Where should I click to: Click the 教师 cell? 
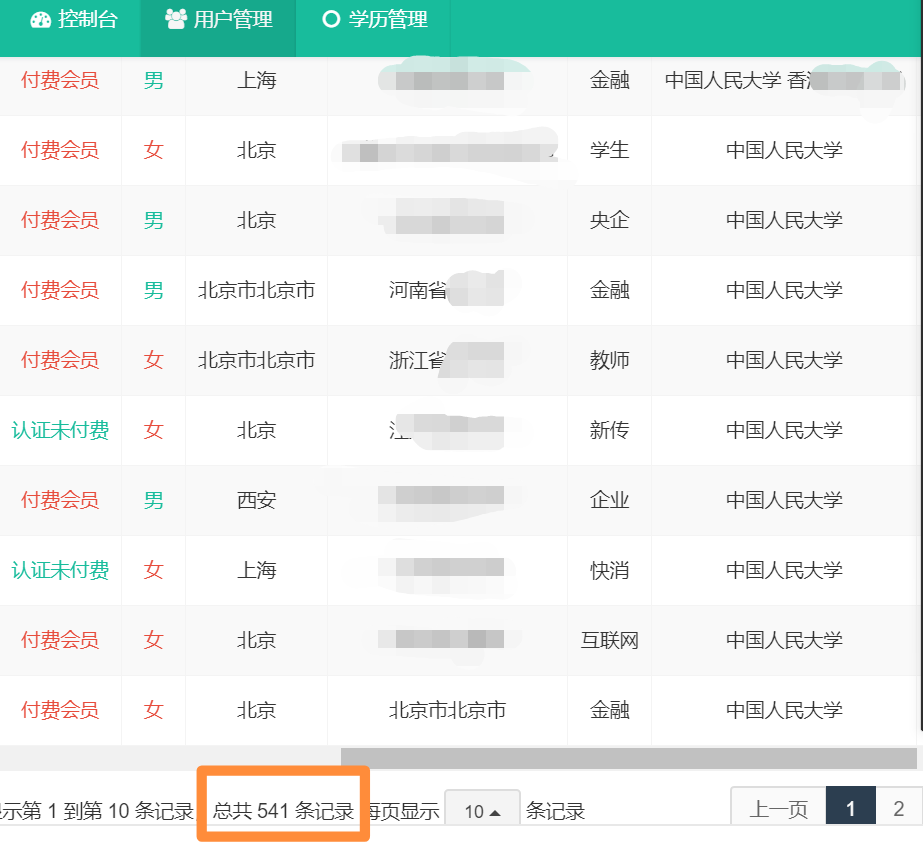pos(609,360)
